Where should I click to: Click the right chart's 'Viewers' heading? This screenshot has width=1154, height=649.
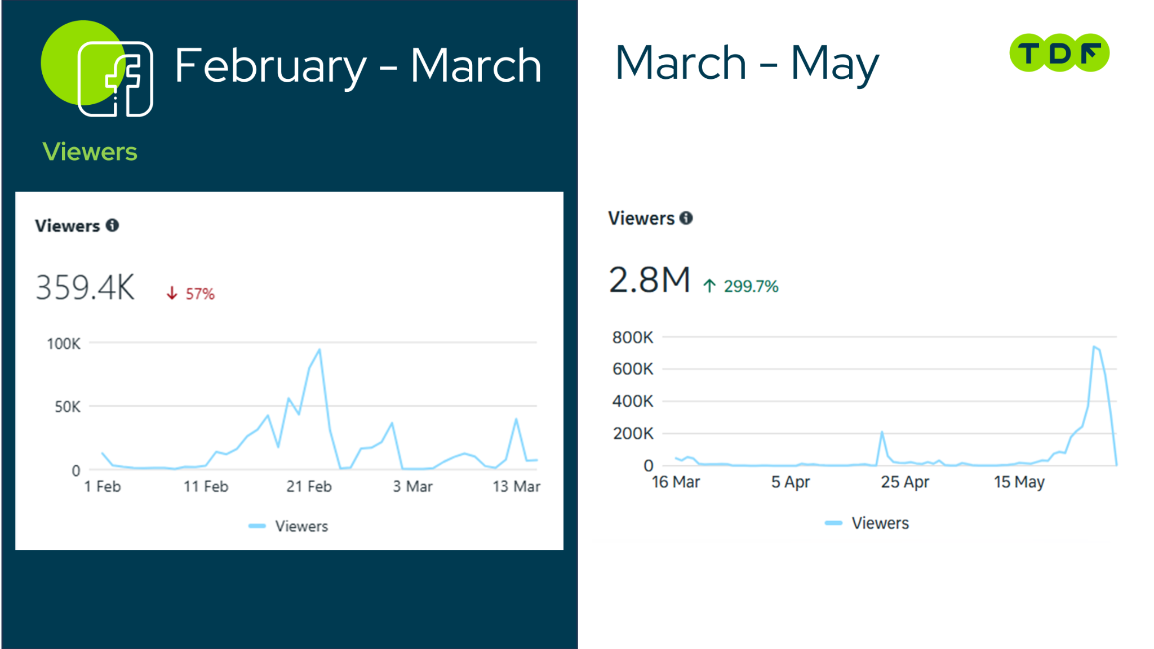tap(641, 219)
